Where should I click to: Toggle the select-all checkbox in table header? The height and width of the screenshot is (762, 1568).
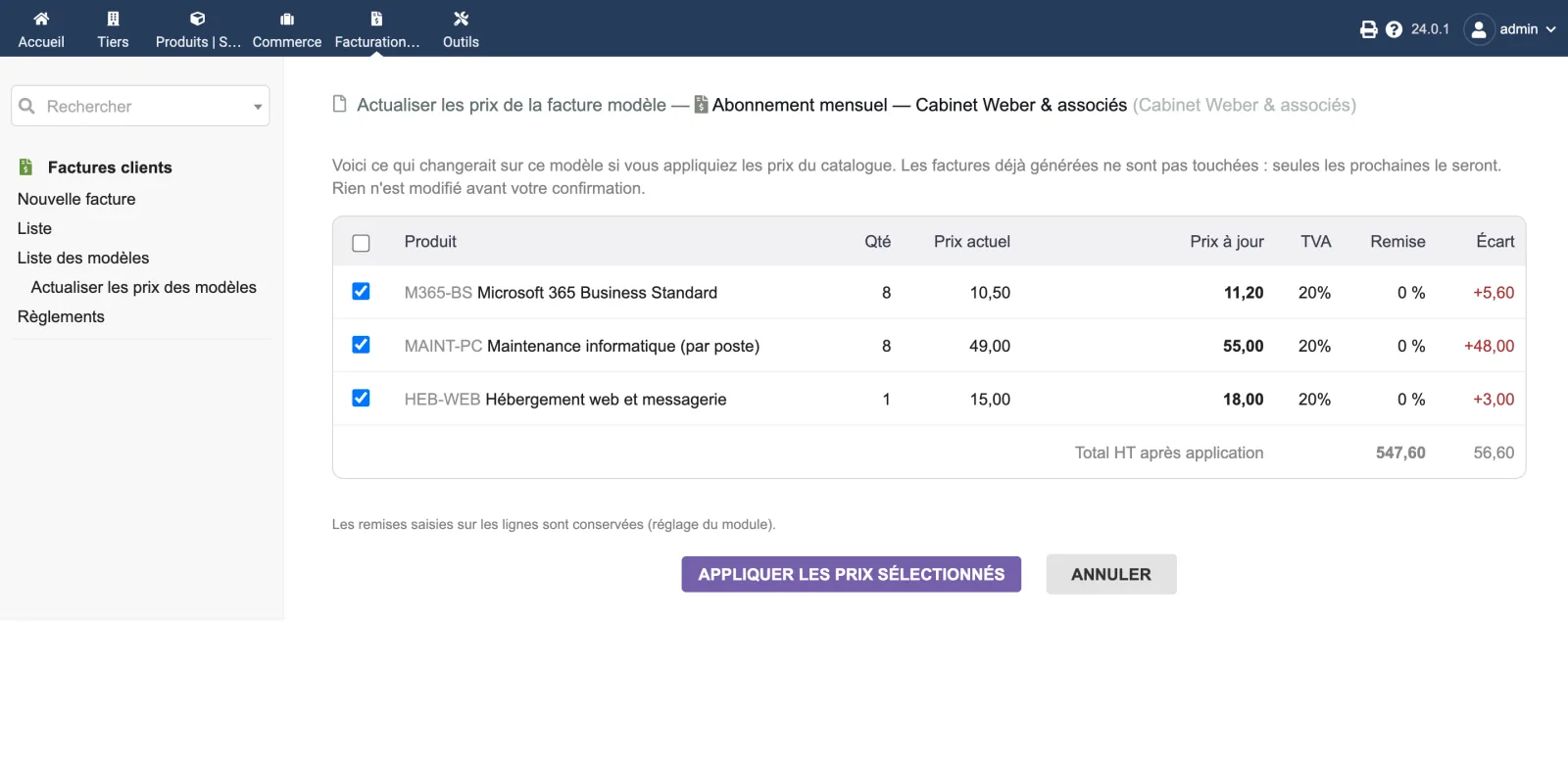(361, 243)
